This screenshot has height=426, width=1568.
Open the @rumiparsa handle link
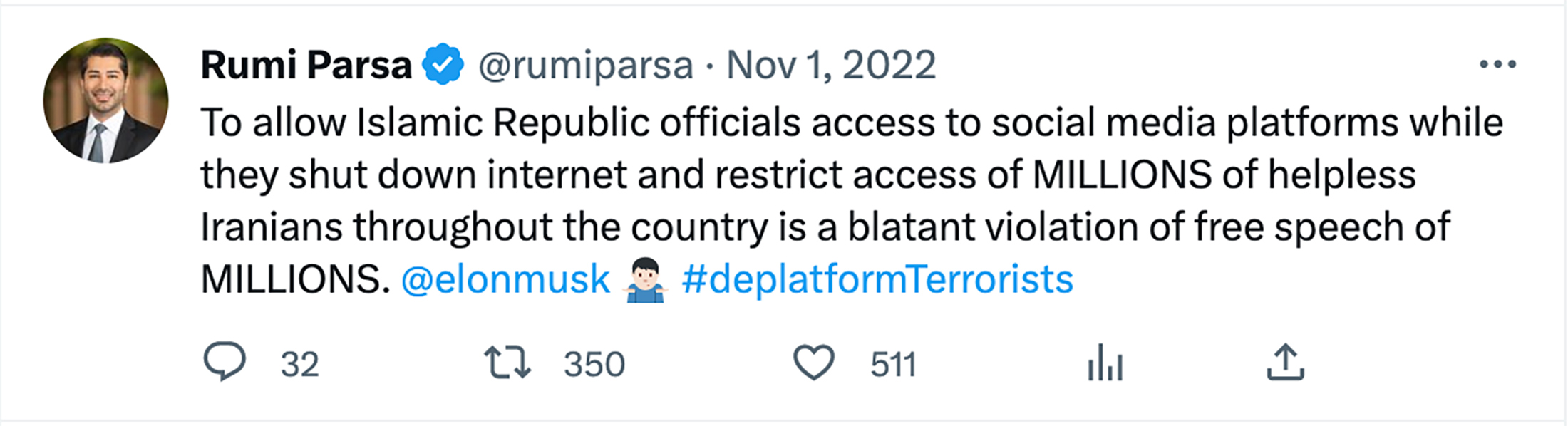click(x=585, y=66)
